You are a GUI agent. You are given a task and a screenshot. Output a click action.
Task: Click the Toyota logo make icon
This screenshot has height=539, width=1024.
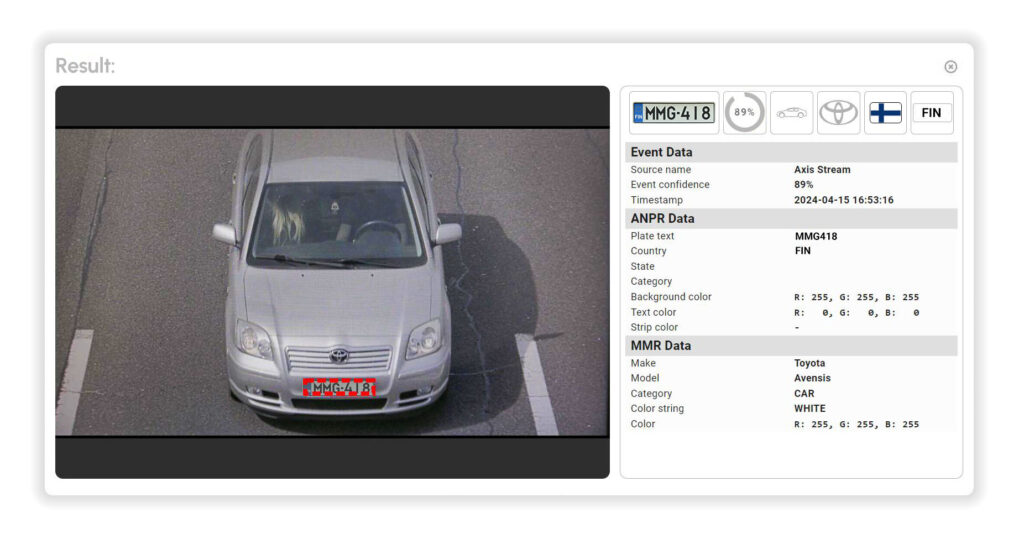click(838, 113)
